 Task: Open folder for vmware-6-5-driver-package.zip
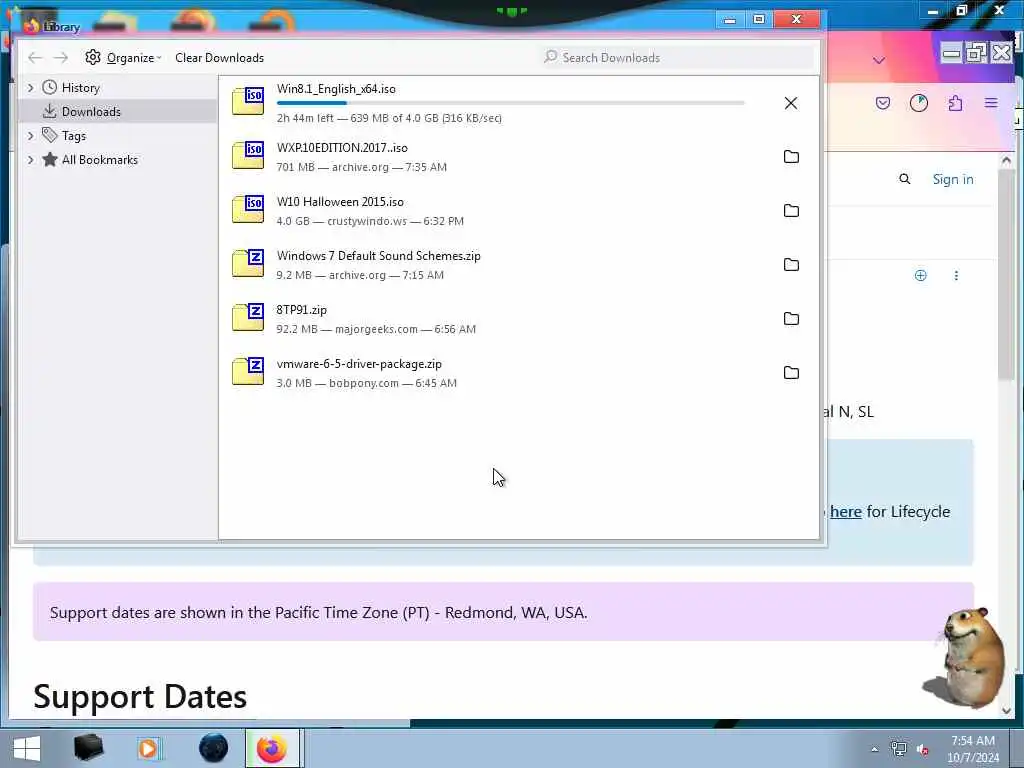[x=791, y=373]
